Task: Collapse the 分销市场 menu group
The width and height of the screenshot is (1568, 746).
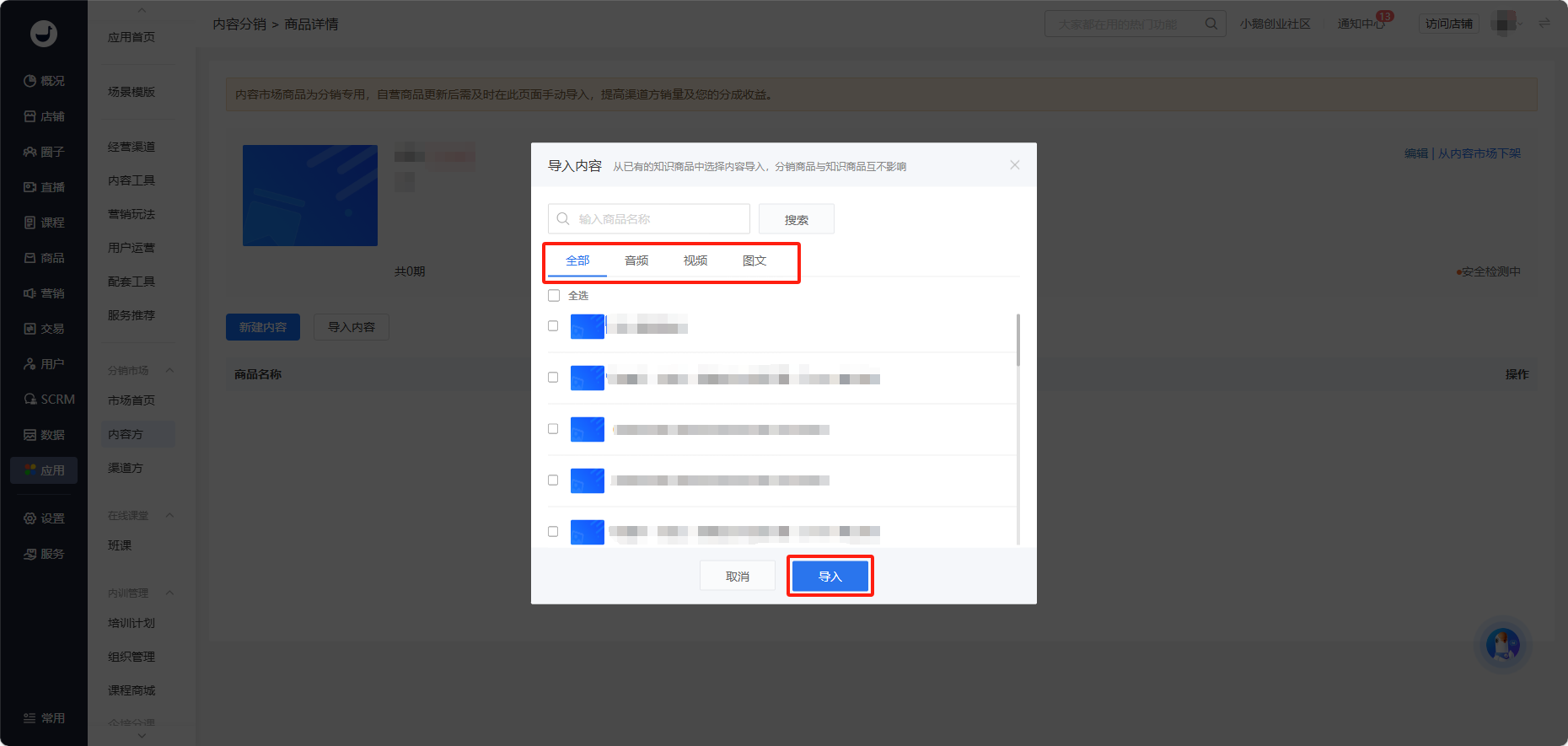Action: (x=170, y=371)
